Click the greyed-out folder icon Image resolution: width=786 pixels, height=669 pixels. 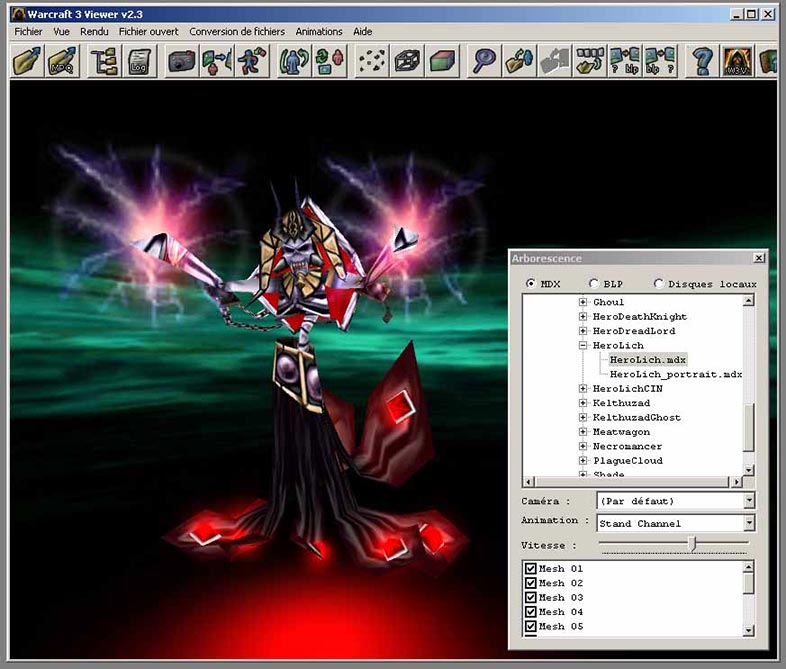tap(554, 61)
